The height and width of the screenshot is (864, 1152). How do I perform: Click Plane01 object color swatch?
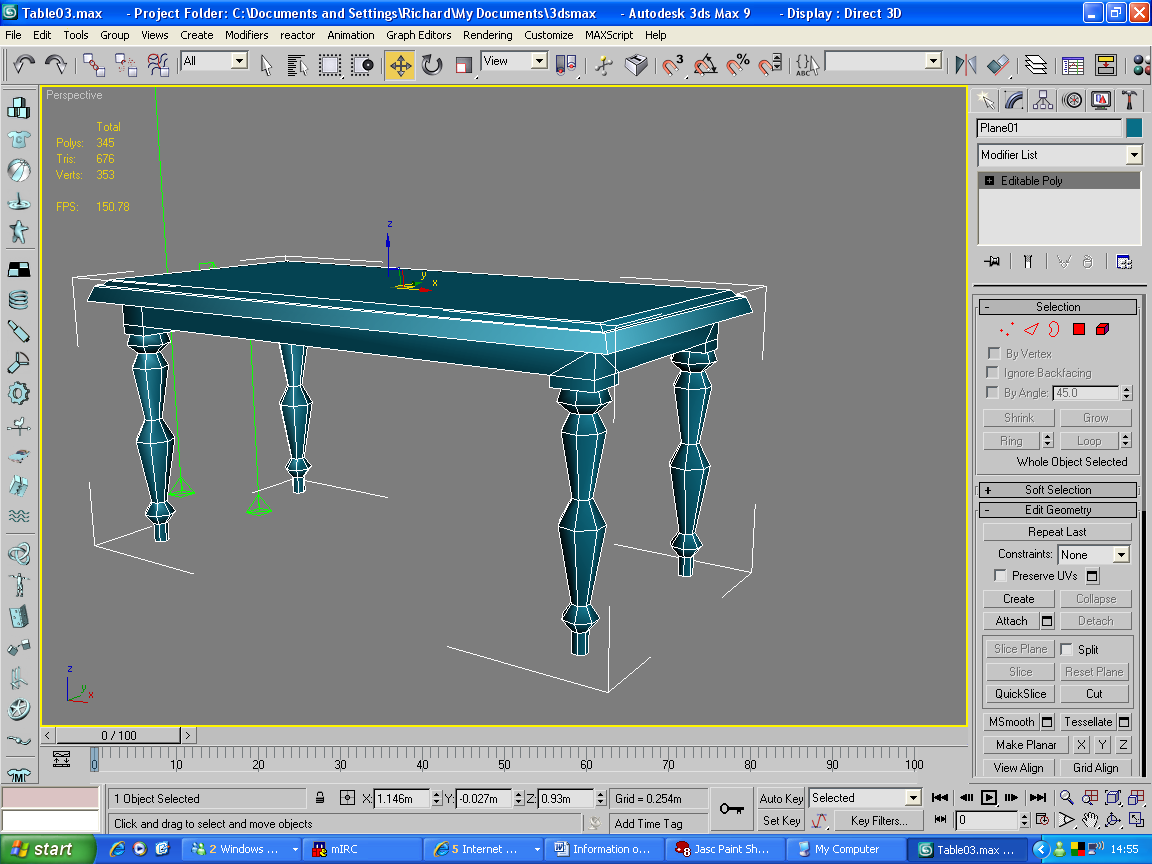pyautogui.click(x=1134, y=128)
